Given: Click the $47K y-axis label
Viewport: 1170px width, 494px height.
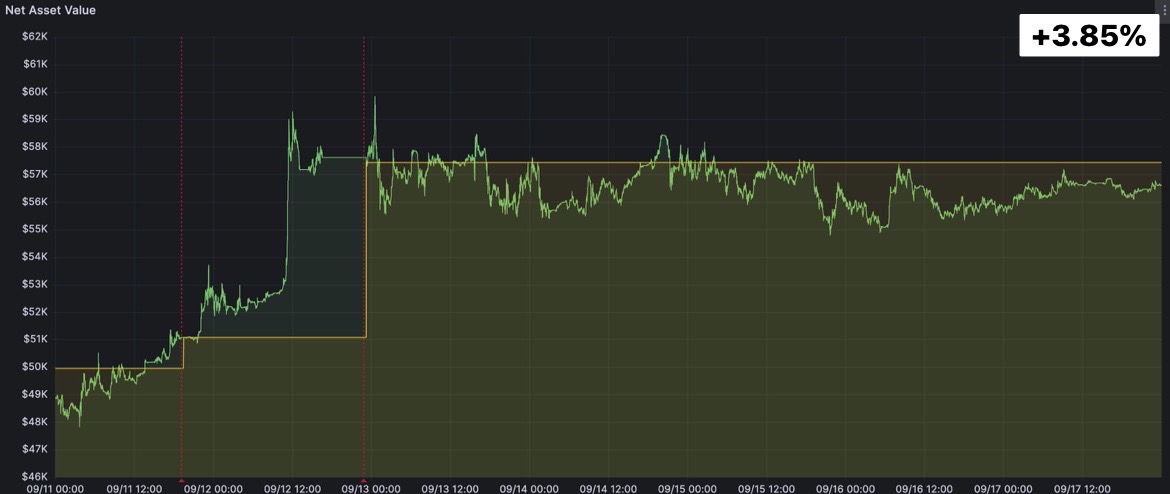Looking at the screenshot, I should pyautogui.click(x=37, y=449).
